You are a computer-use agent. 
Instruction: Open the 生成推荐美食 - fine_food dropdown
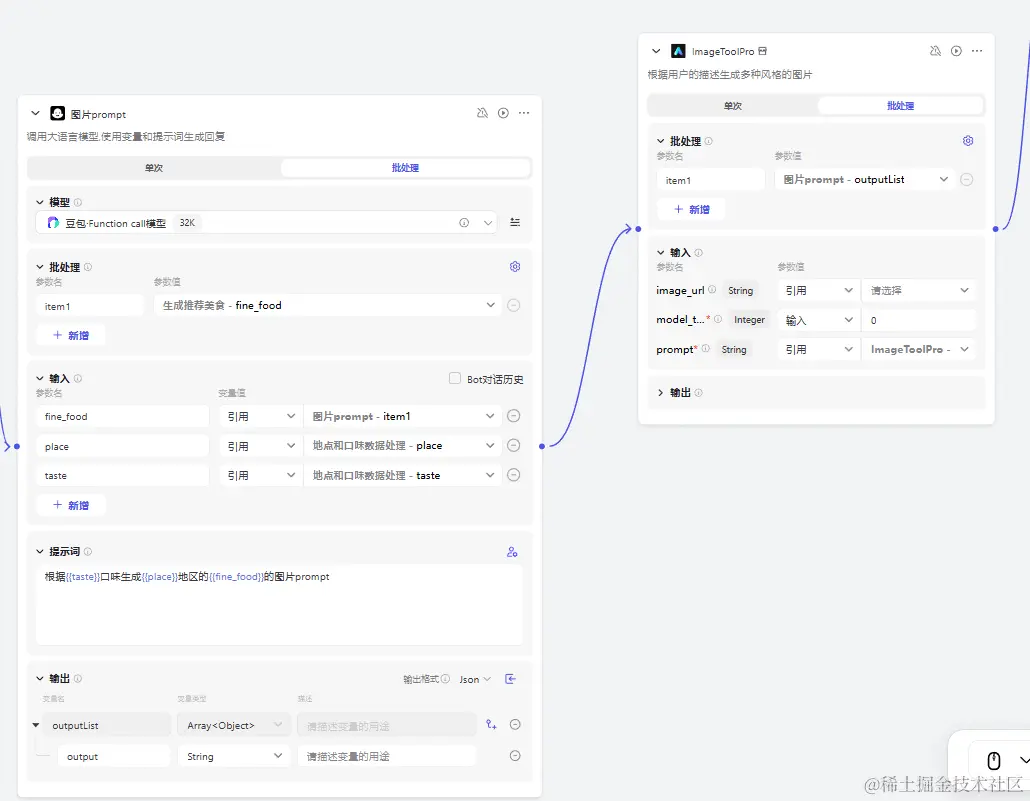pyautogui.click(x=327, y=305)
